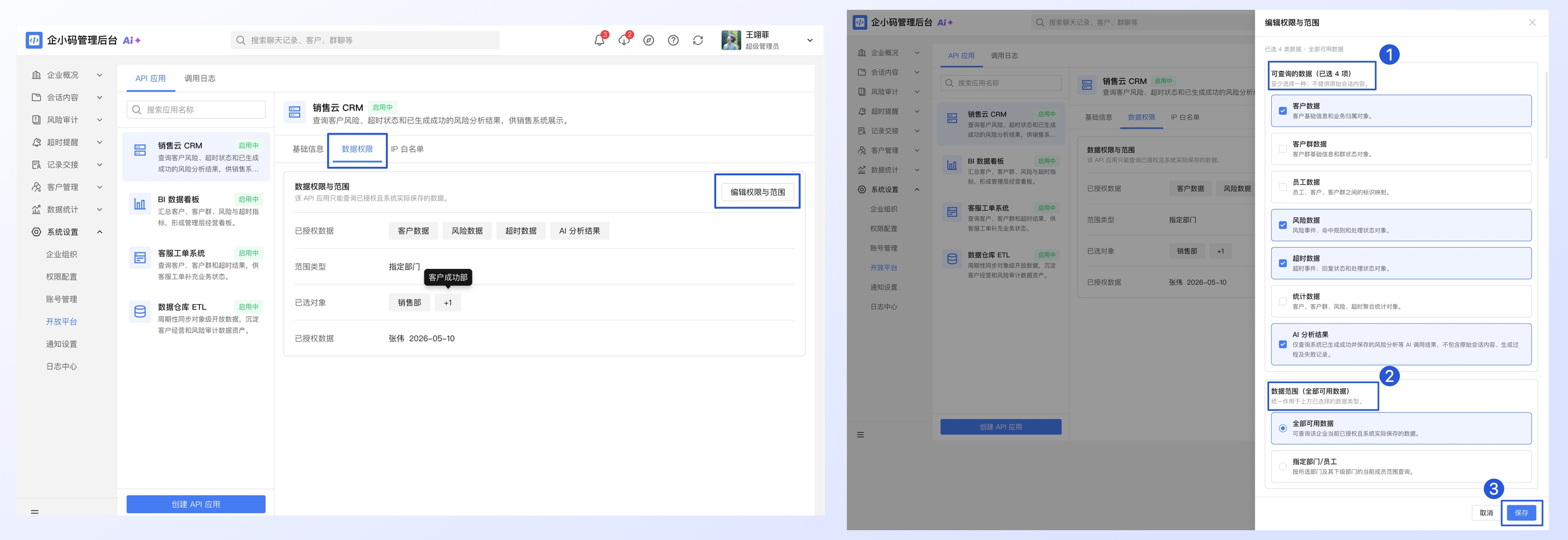1568x540 pixels.
Task: Click the +1 tag beside 销售部 in left window
Action: (x=448, y=303)
